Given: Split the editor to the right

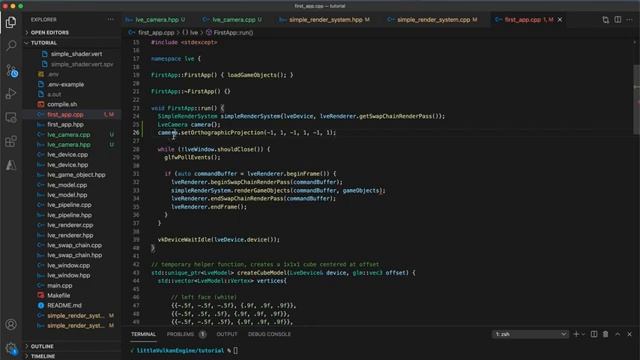Looking at the screenshot, I should point(618,20).
